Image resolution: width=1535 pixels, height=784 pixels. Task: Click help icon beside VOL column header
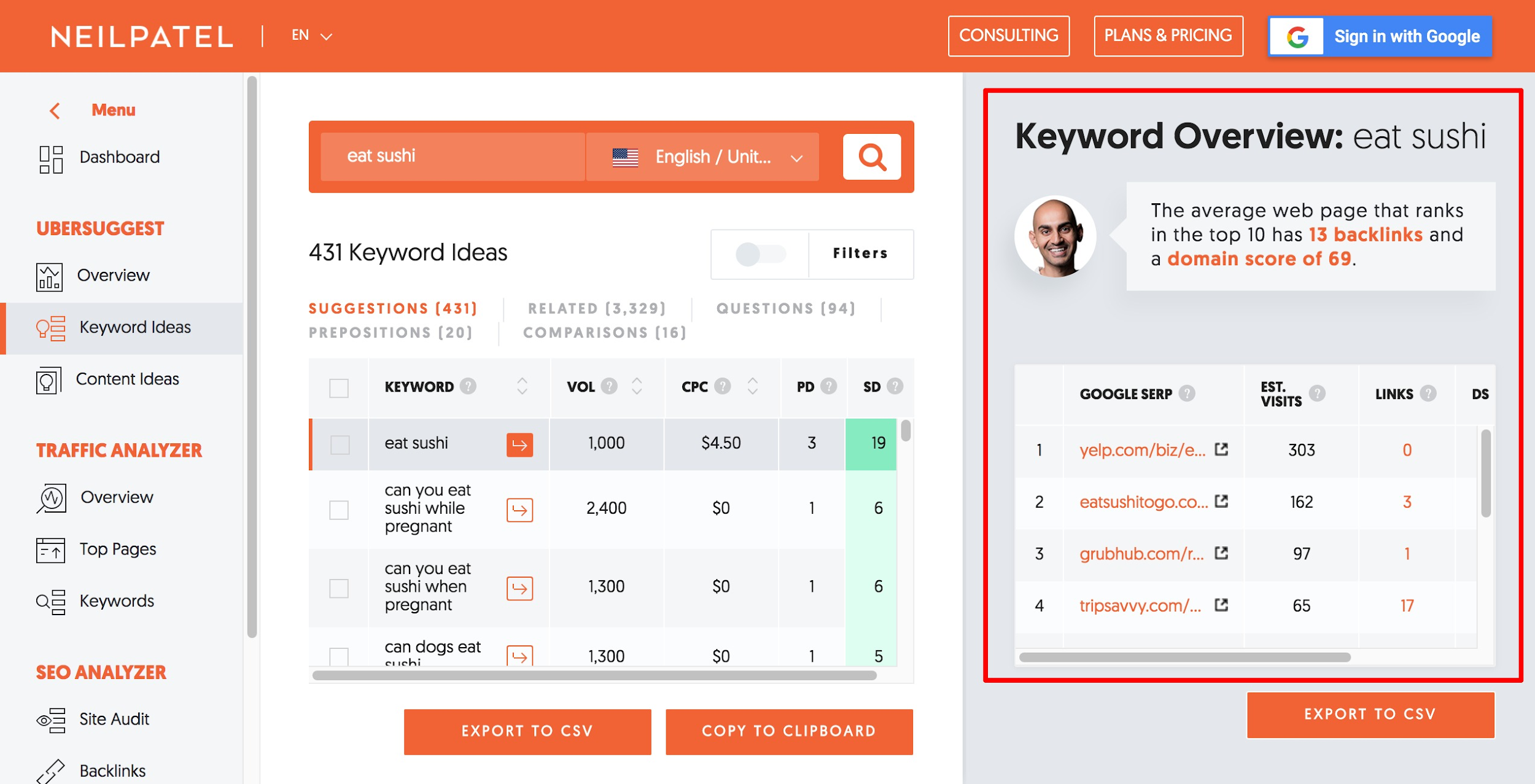[609, 386]
